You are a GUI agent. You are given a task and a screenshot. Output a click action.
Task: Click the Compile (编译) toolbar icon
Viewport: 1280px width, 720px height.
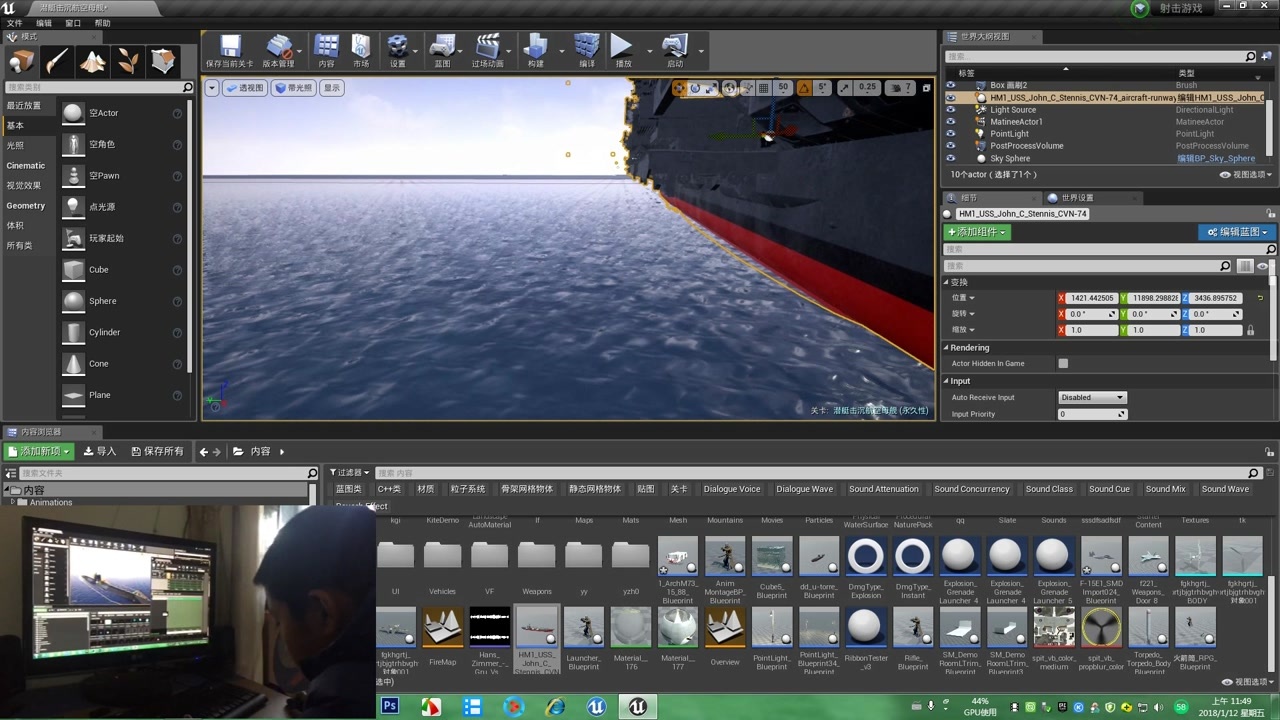pos(587,50)
